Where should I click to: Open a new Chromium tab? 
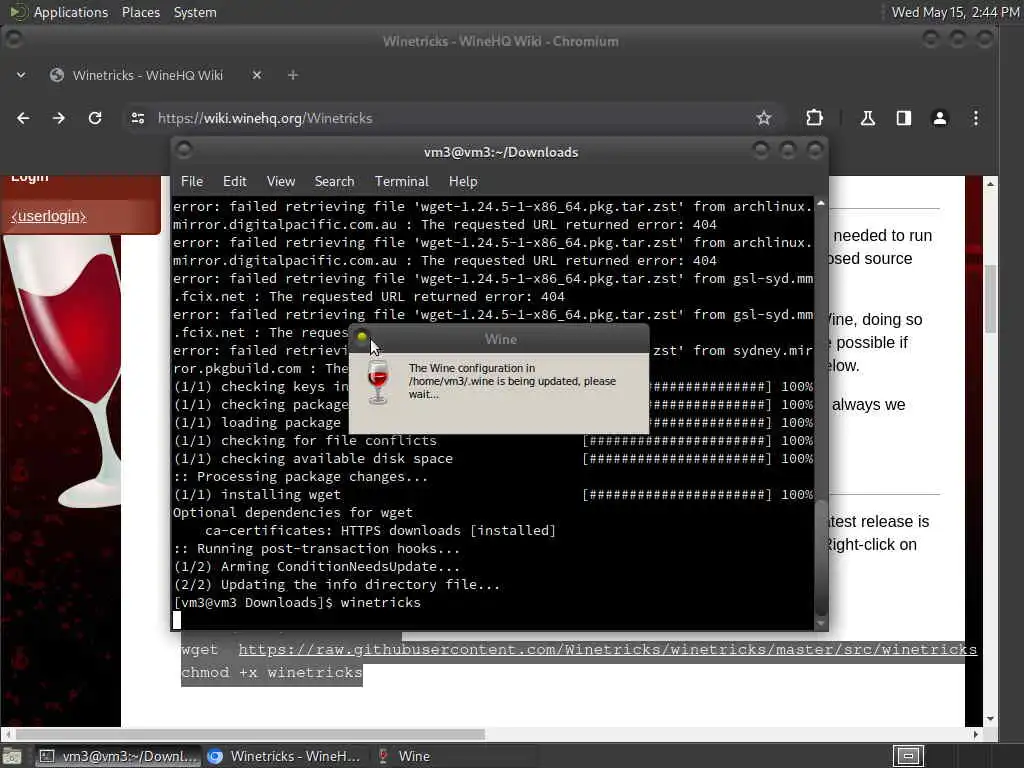293,75
